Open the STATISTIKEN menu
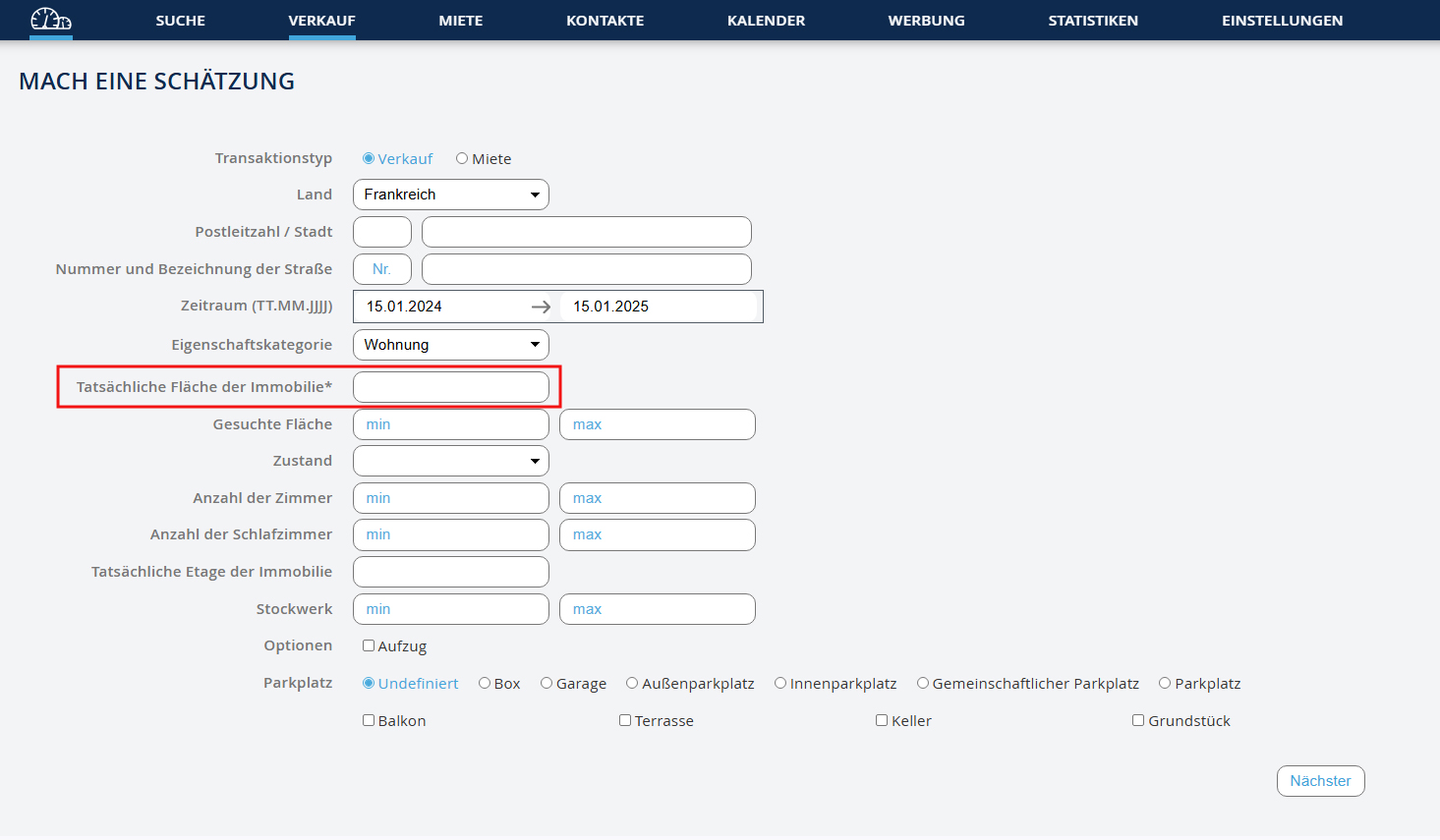This screenshot has width=1440, height=840. coord(1092,21)
